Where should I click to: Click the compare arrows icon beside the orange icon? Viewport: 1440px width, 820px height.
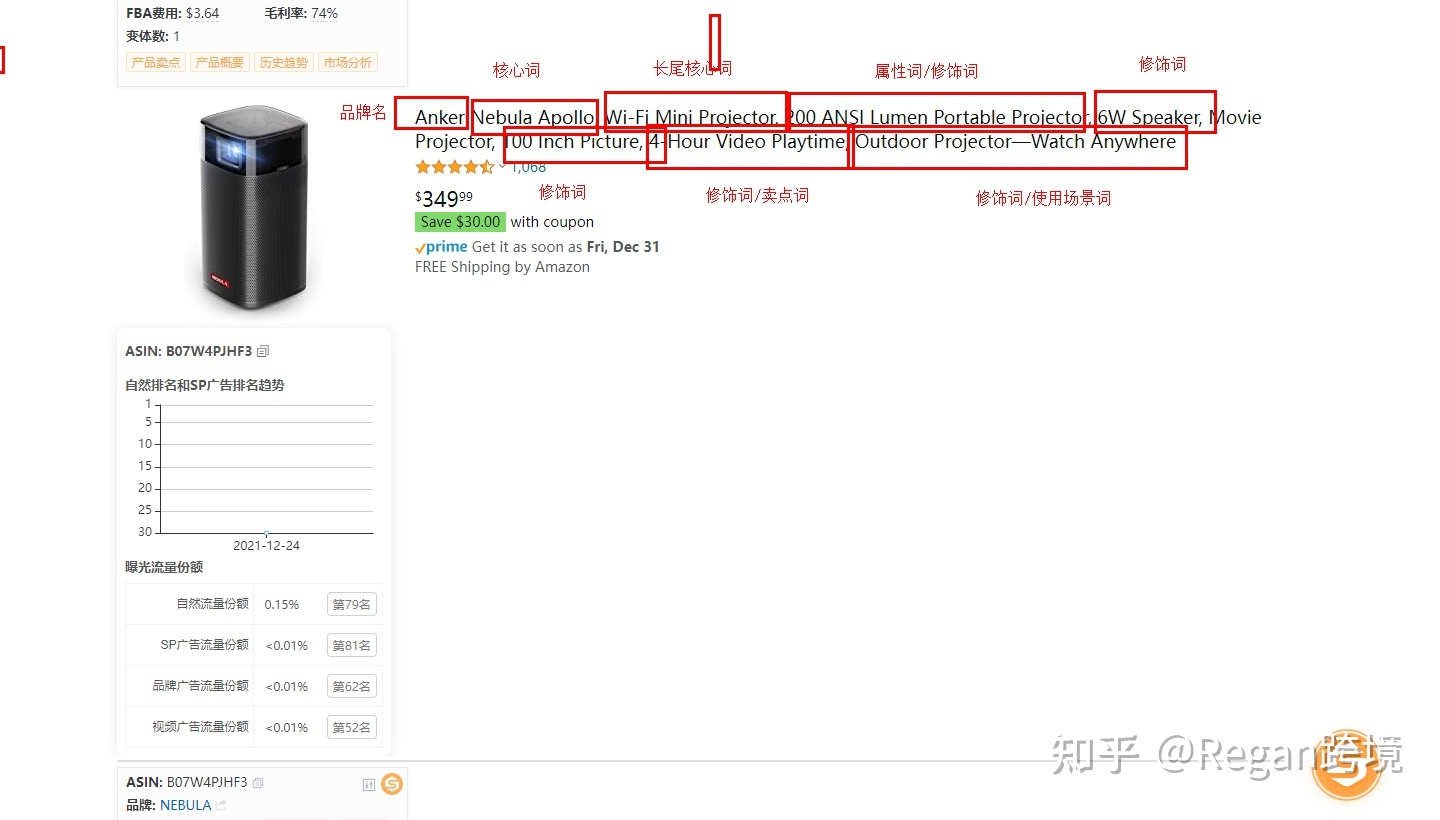[368, 785]
